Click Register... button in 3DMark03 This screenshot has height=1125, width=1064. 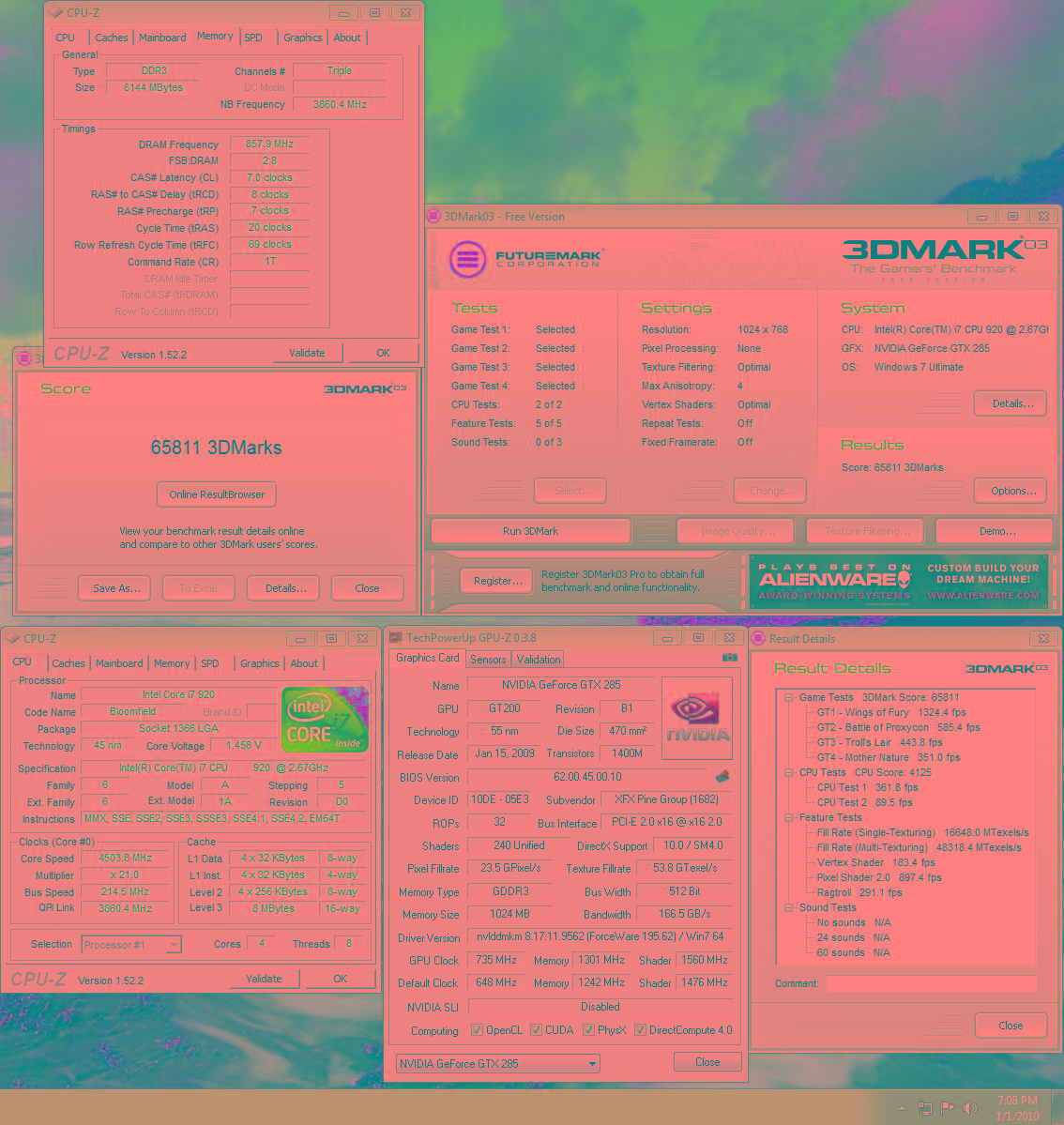496,581
